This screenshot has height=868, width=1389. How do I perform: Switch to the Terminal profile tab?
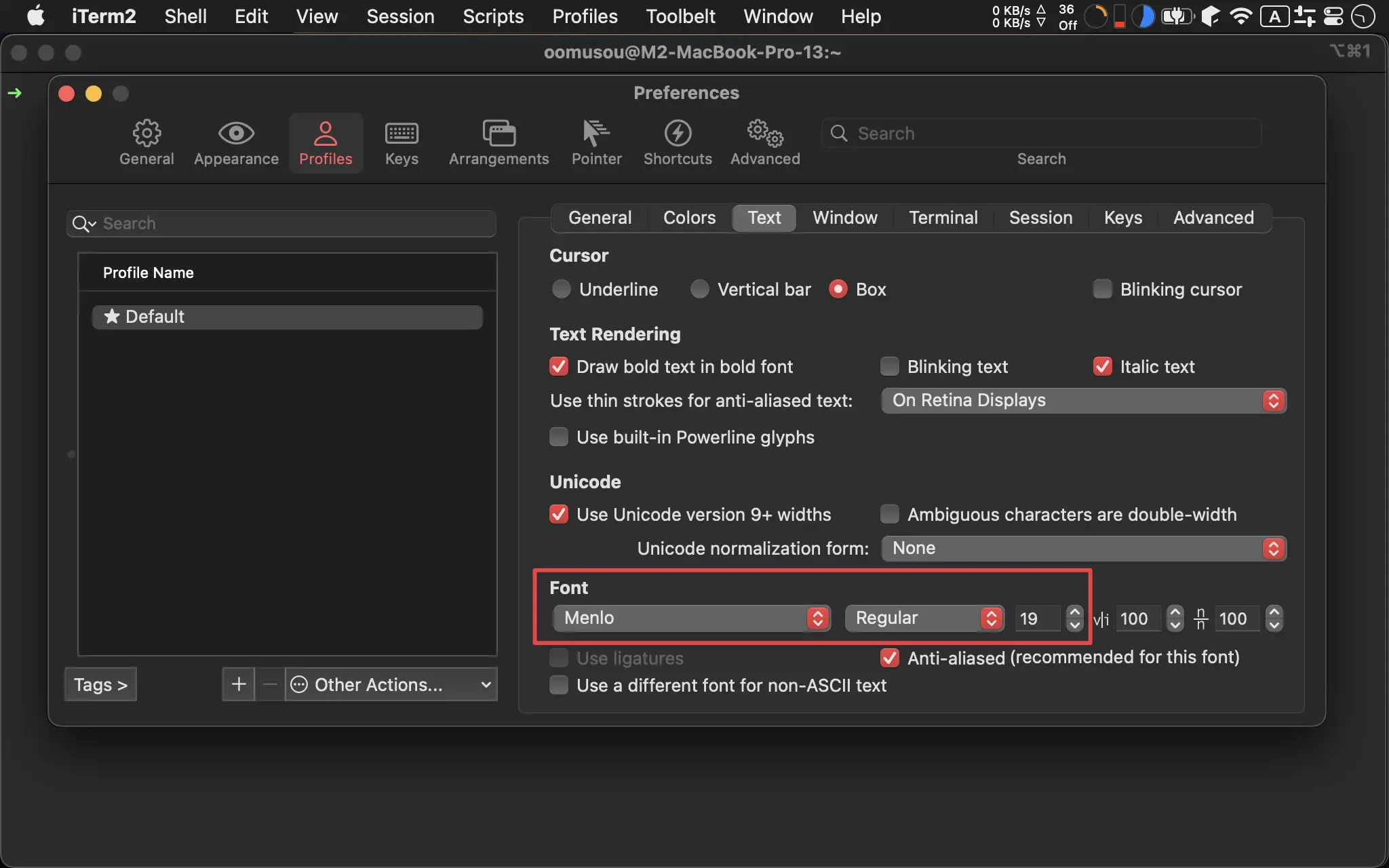pos(943,218)
